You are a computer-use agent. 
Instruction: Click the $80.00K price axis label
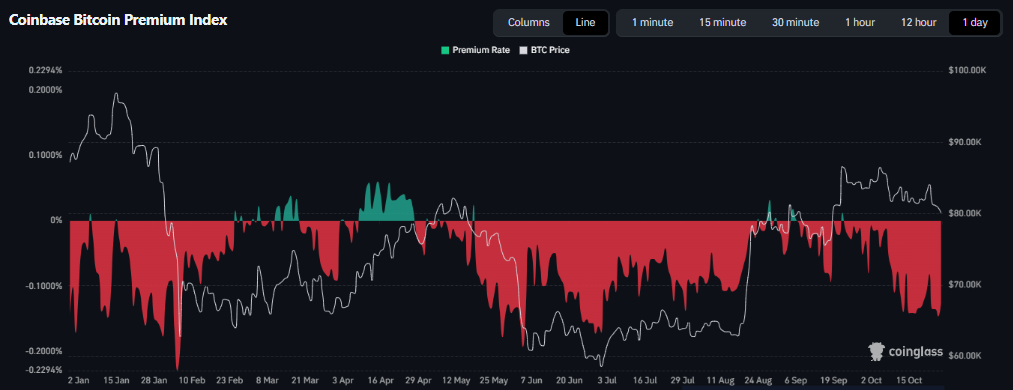[x=965, y=213]
